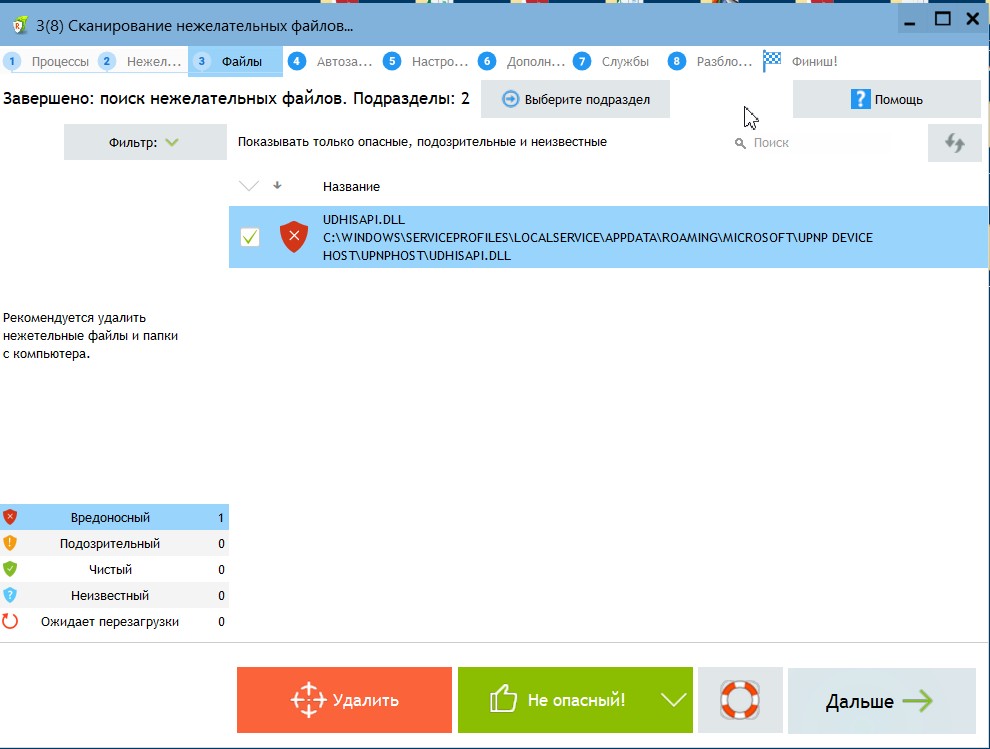Switch to the Службы step tab
This screenshot has height=749, width=990.
pyautogui.click(x=614, y=62)
